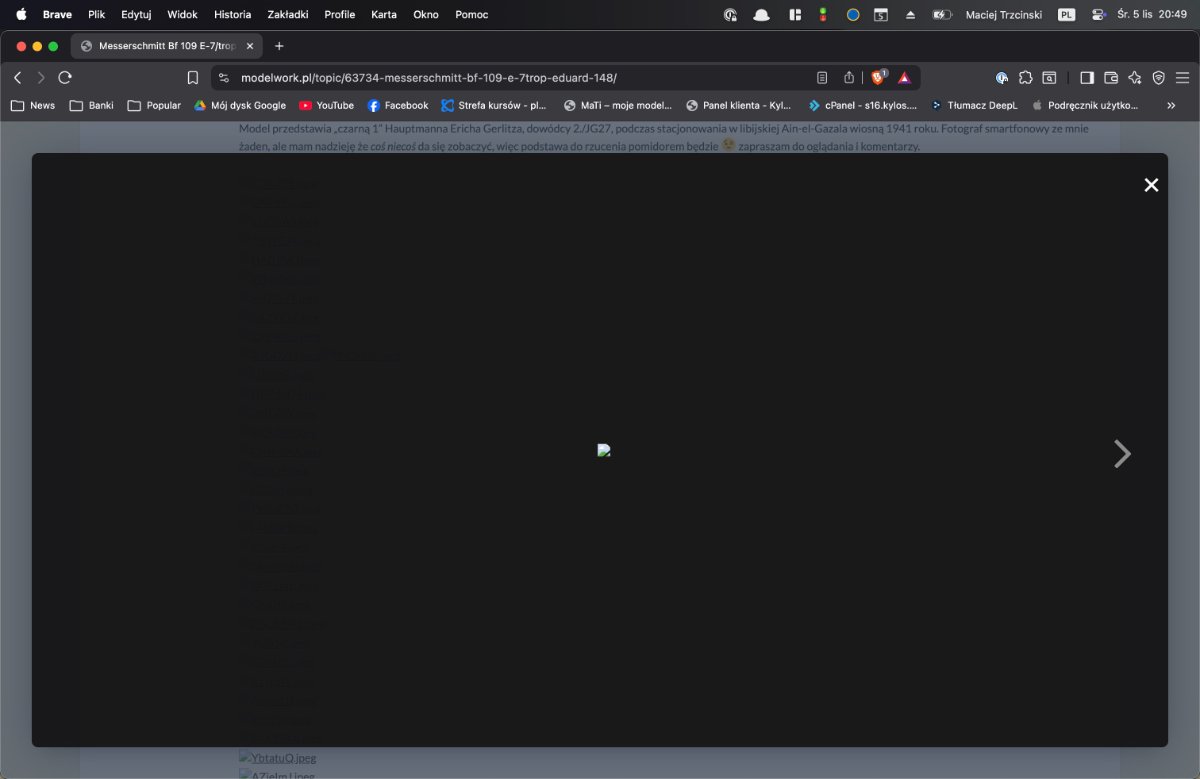Toggle the Brave VPN shield button
The width and height of the screenshot is (1200, 779).
(x=1159, y=77)
